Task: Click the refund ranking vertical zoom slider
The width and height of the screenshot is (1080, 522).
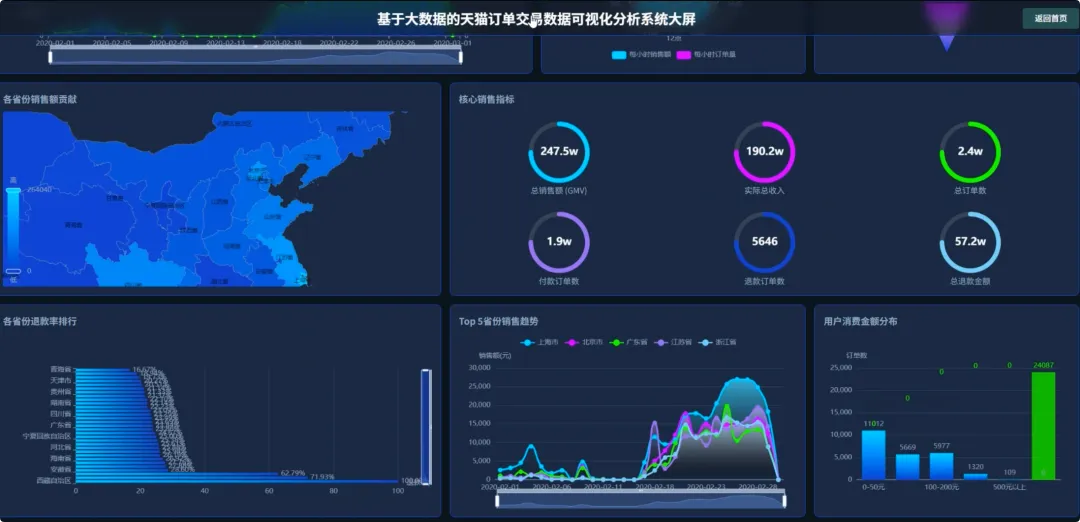Action: click(426, 427)
